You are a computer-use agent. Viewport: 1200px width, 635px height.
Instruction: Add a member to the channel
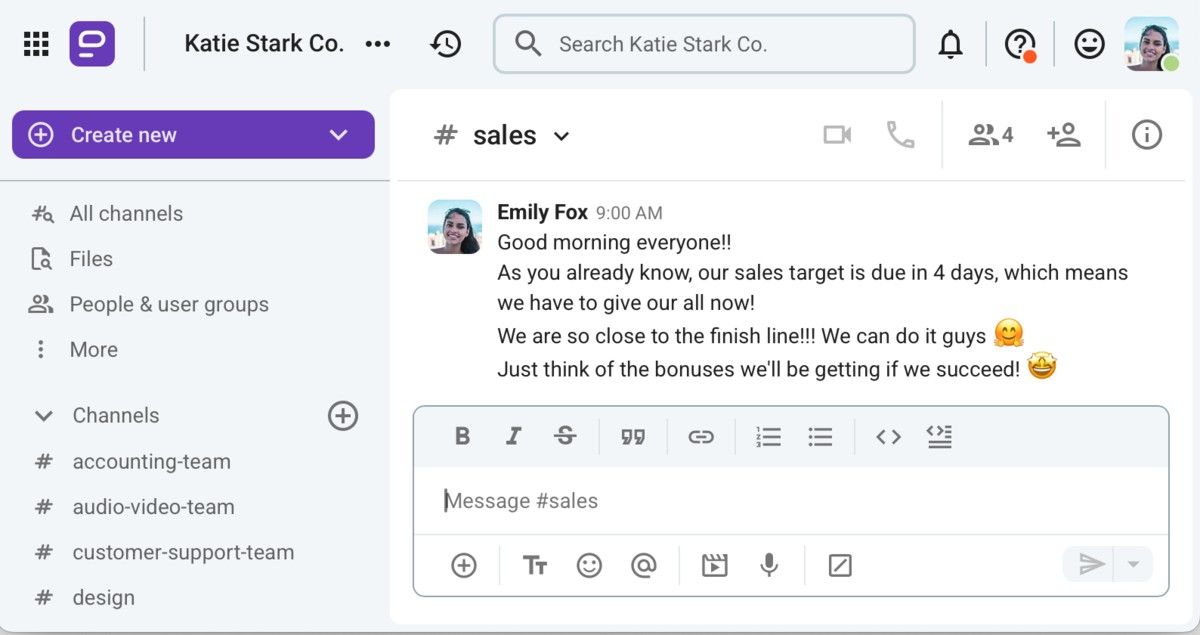(x=1063, y=135)
